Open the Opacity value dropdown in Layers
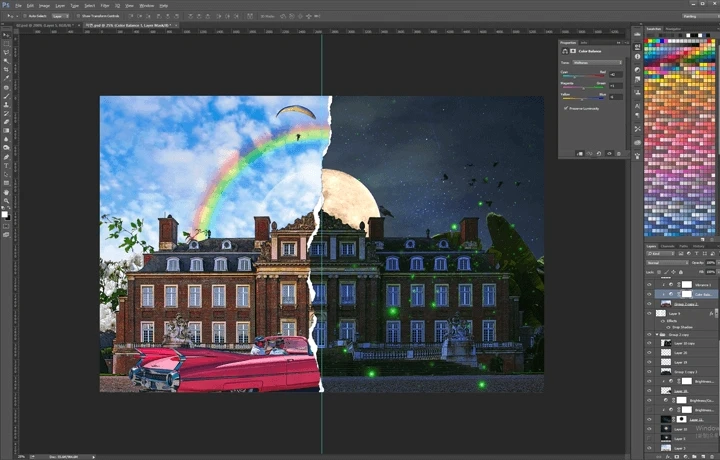 (x=711, y=263)
